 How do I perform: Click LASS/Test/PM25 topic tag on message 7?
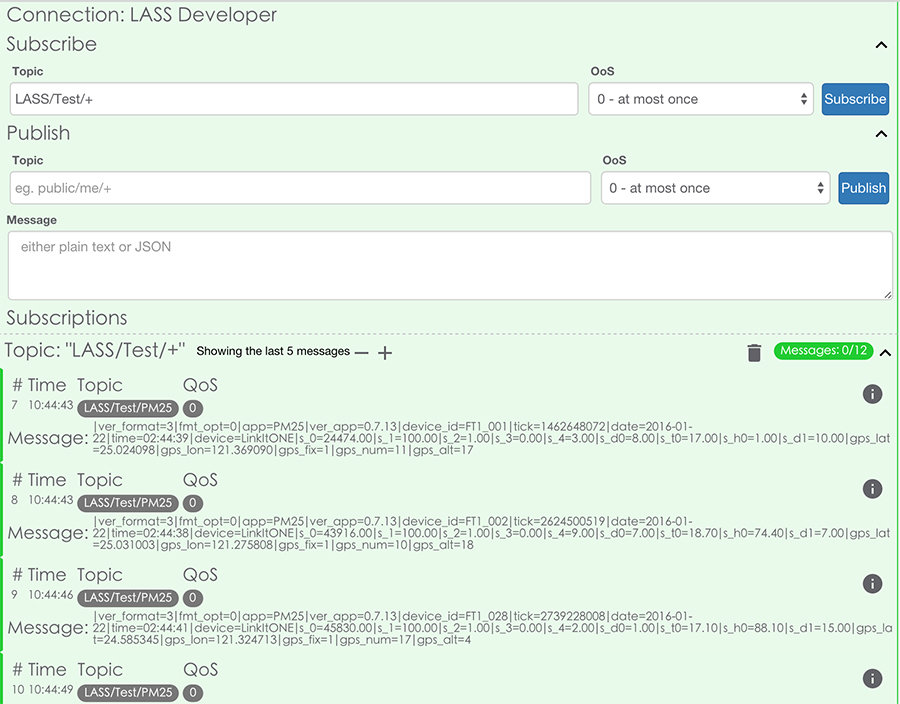pyautogui.click(x=127, y=408)
